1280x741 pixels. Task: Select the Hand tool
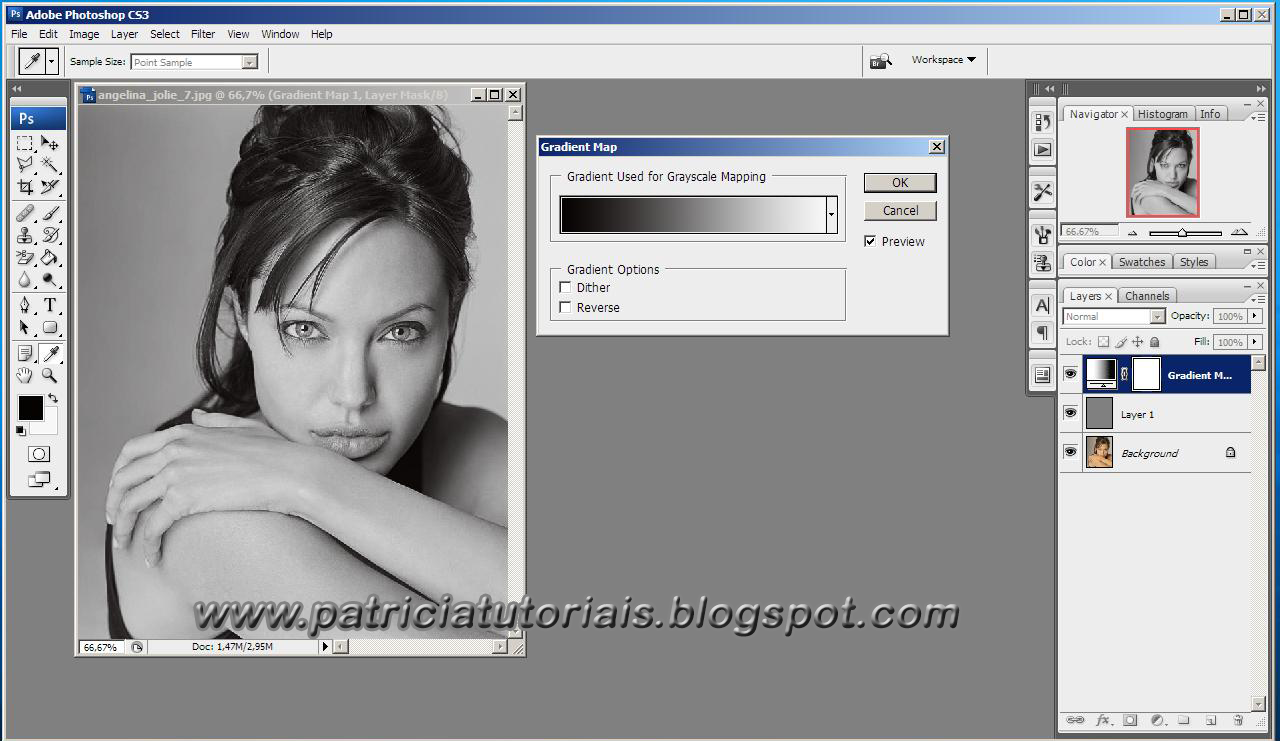(x=26, y=375)
